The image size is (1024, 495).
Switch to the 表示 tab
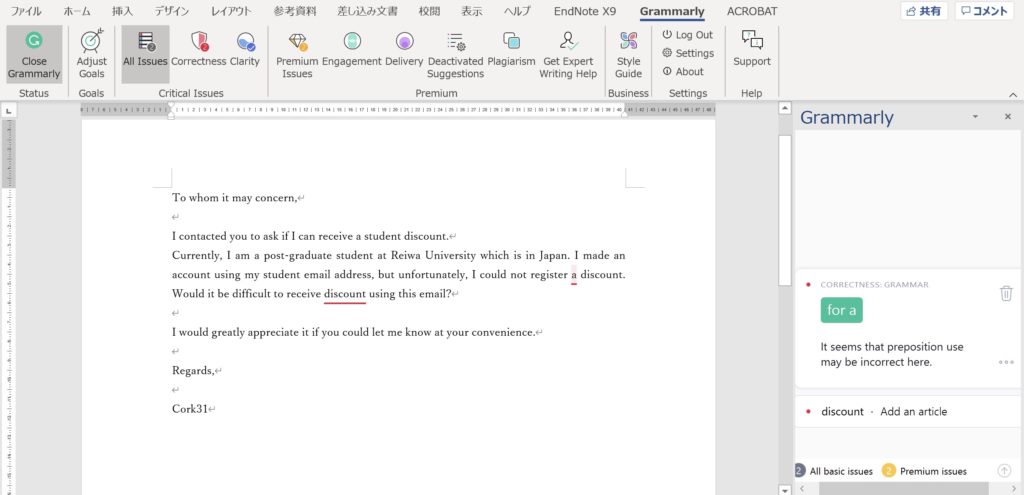(x=472, y=11)
